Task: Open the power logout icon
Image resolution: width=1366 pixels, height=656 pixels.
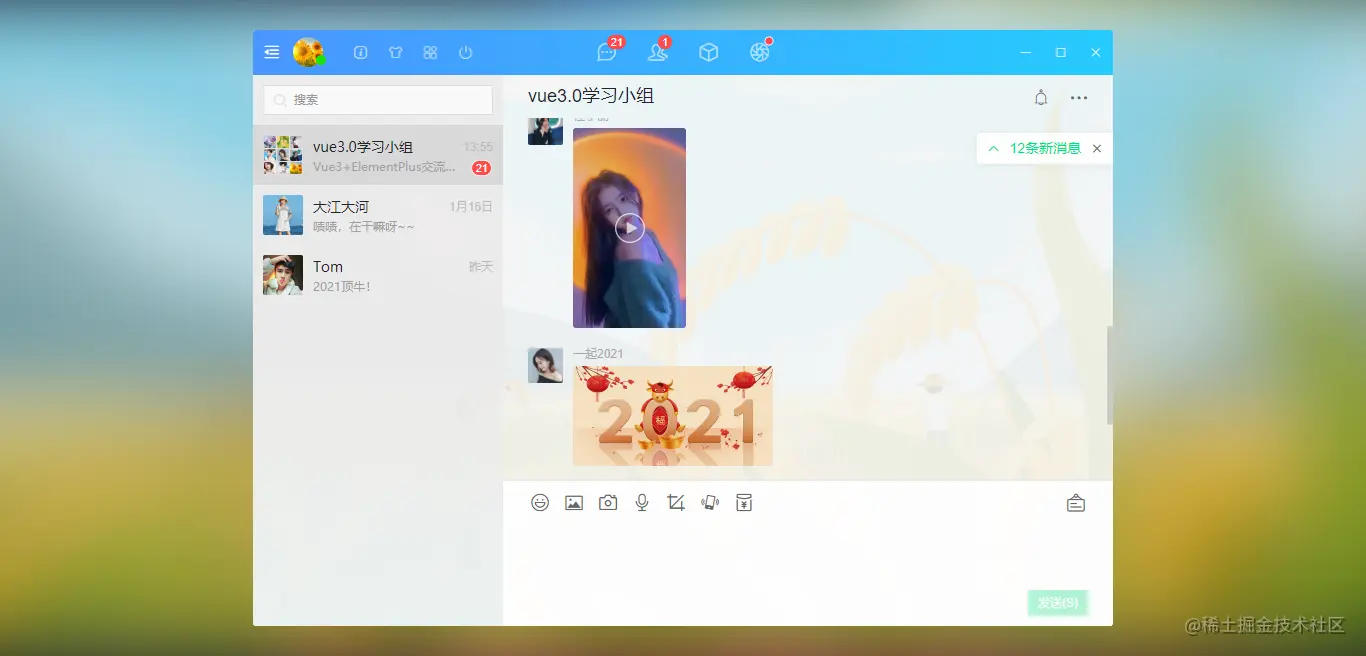Action: pyautogui.click(x=465, y=52)
